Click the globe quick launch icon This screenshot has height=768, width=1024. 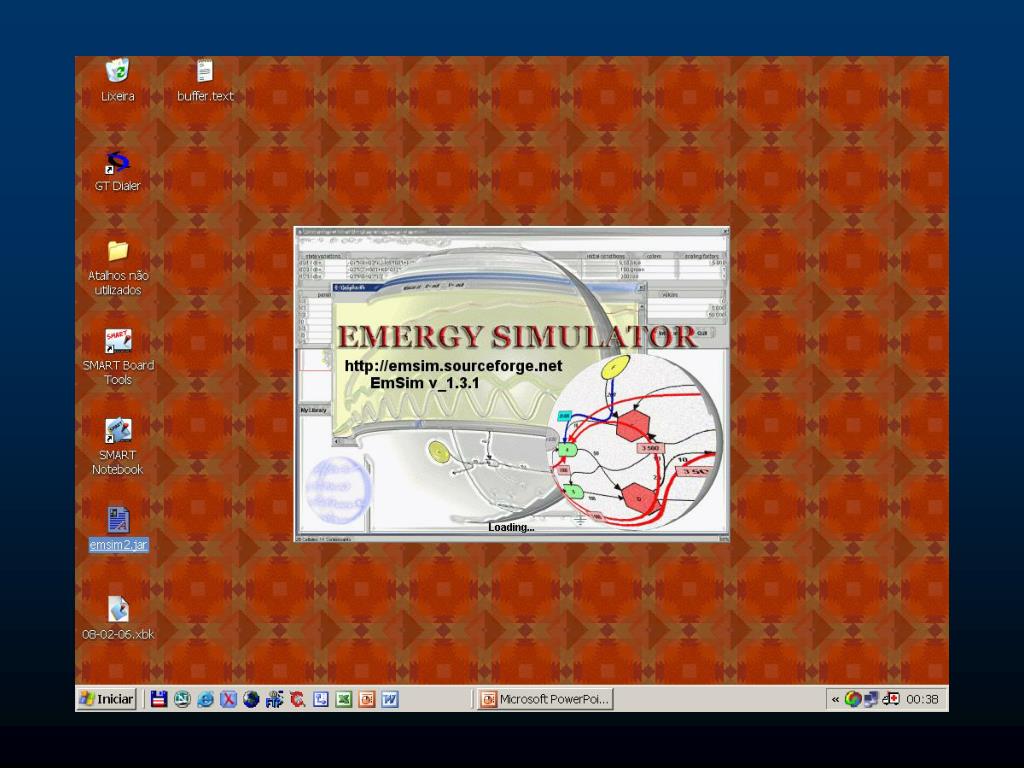pos(251,699)
